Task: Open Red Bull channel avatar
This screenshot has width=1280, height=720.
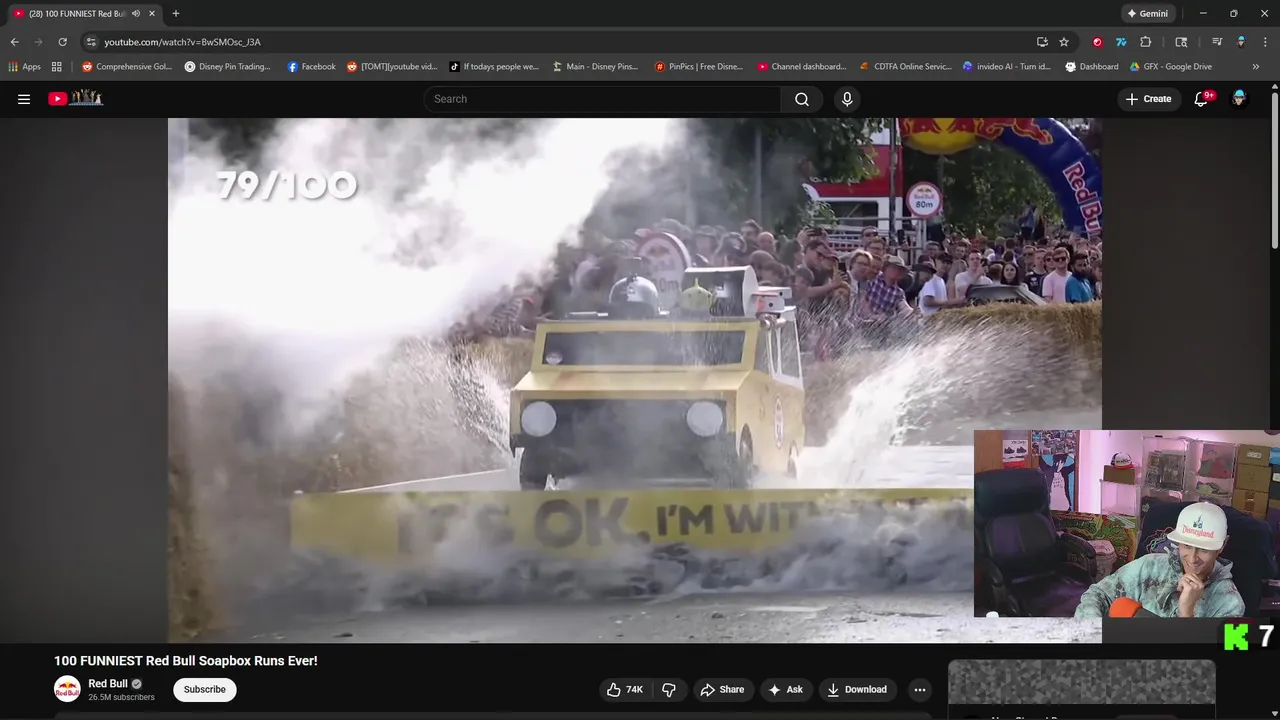Action: (67, 689)
